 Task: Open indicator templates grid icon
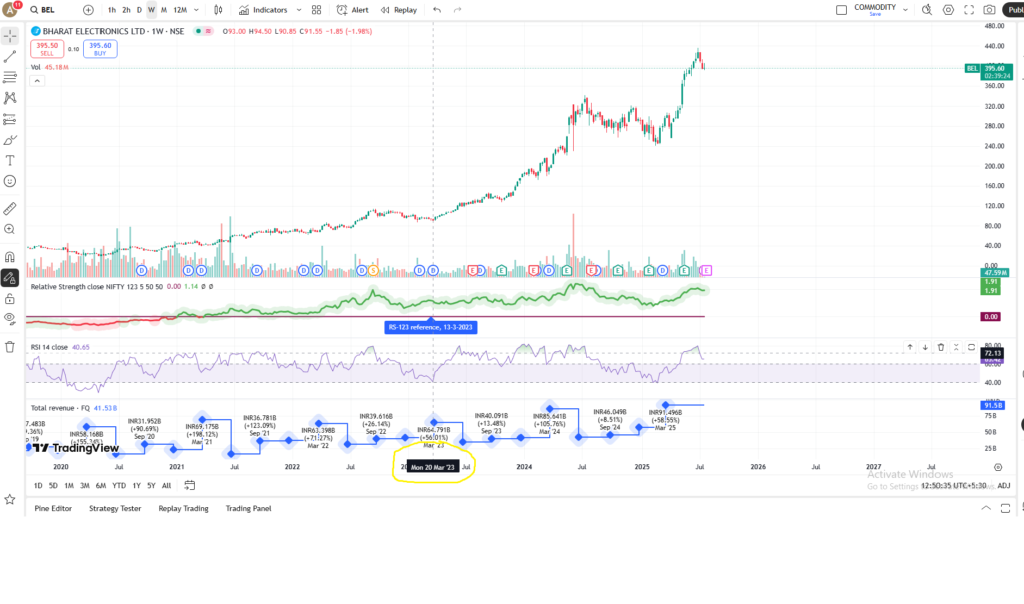(x=316, y=10)
